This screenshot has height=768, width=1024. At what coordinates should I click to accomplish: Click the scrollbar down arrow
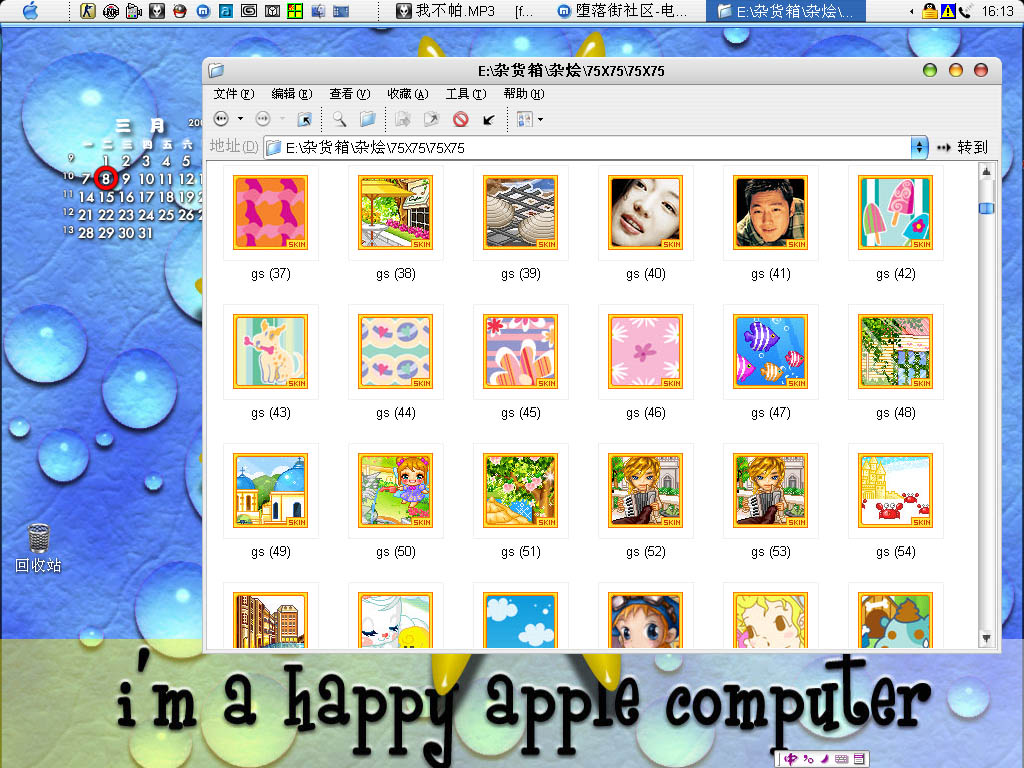coord(986,637)
